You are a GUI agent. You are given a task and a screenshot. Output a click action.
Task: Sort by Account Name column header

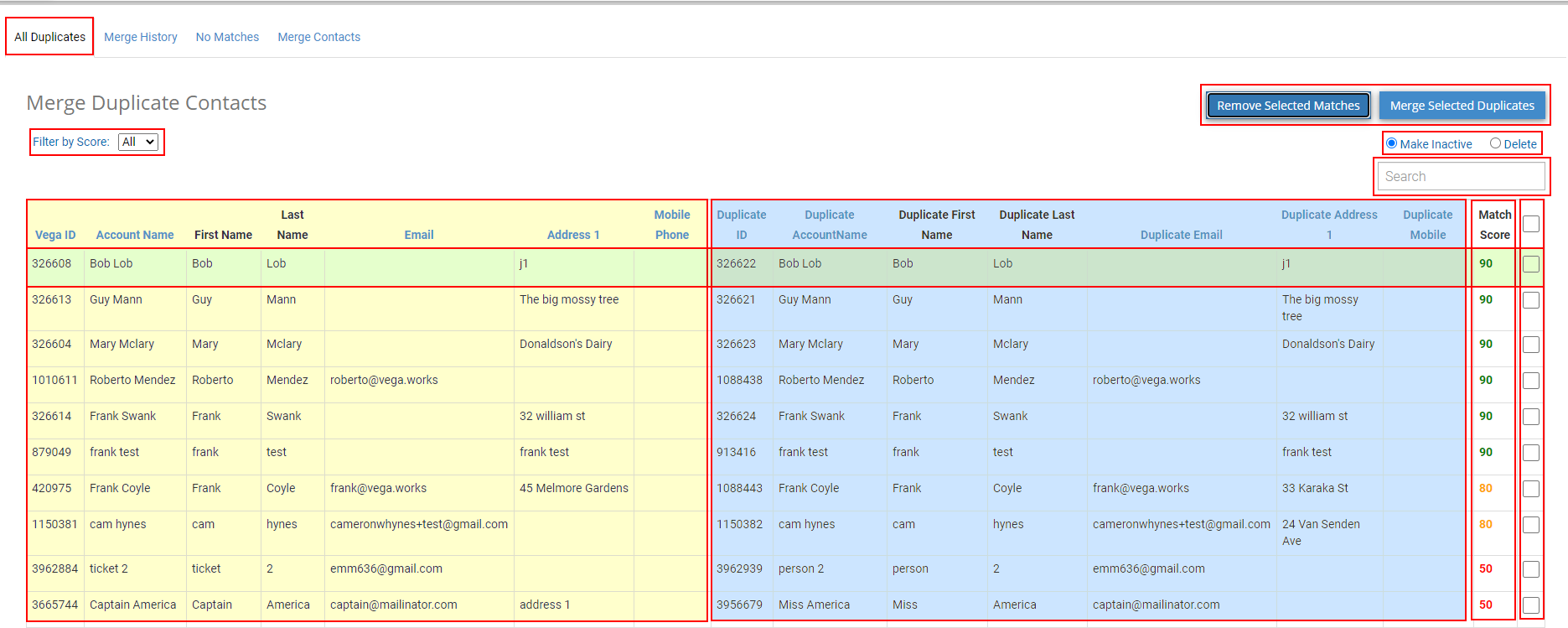point(135,235)
